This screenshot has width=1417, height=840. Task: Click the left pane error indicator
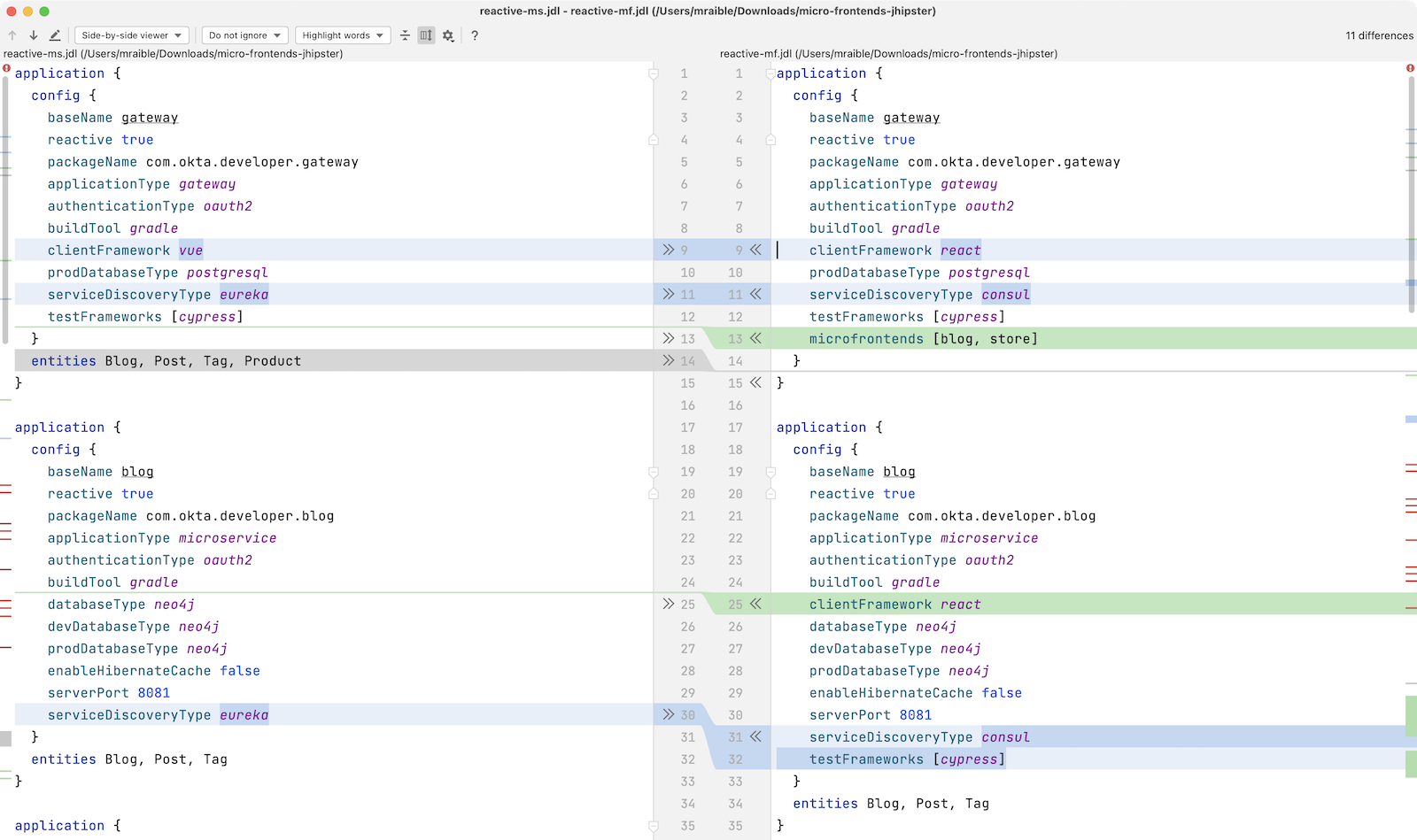pos(6,68)
